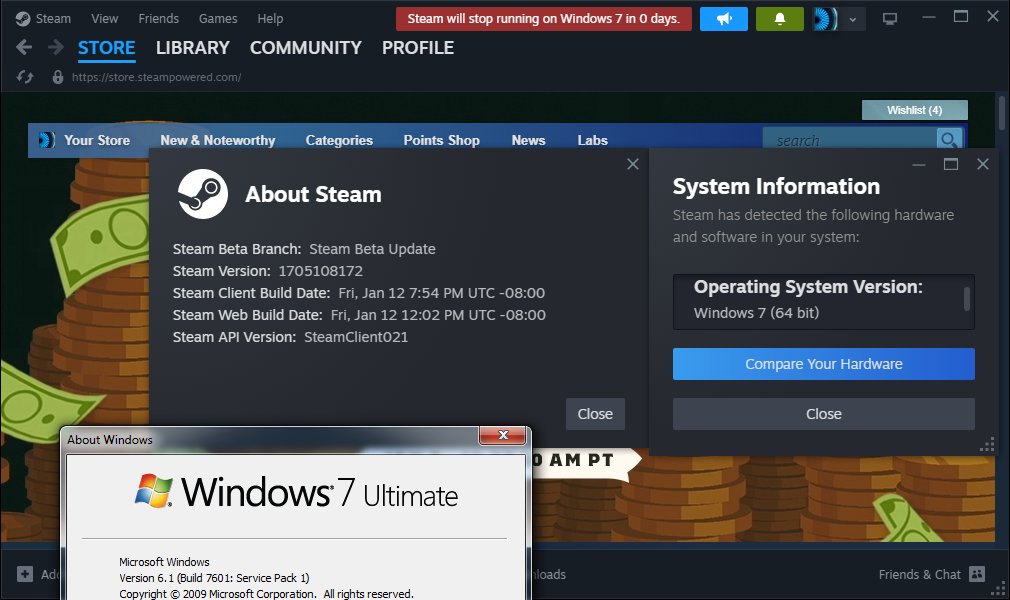Viewport: 1010px width, 600px height.
Task: Reload the page with the refresh icon
Action: pyautogui.click(x=25, y=77)
